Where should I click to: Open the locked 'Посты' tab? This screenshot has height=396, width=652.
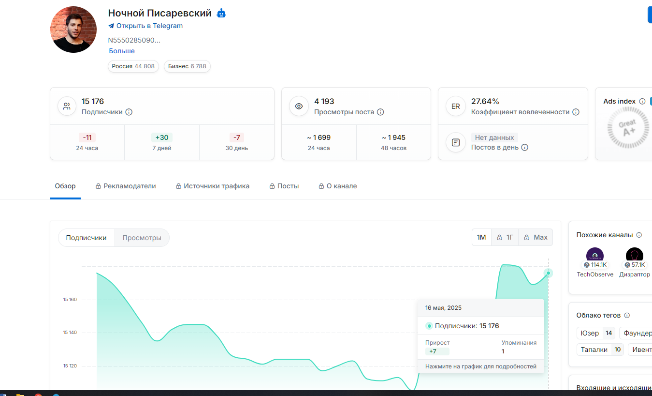[284, 186]
